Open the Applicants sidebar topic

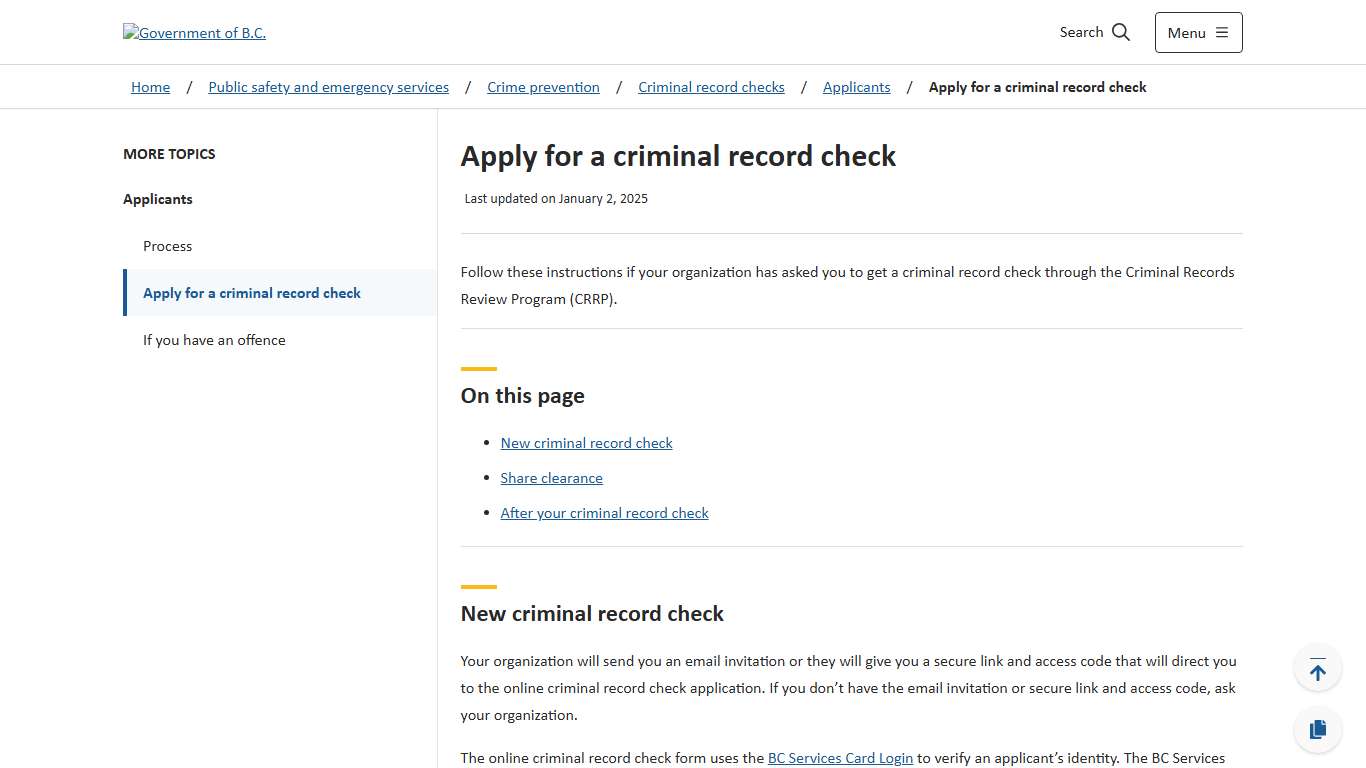click(157, 199)
